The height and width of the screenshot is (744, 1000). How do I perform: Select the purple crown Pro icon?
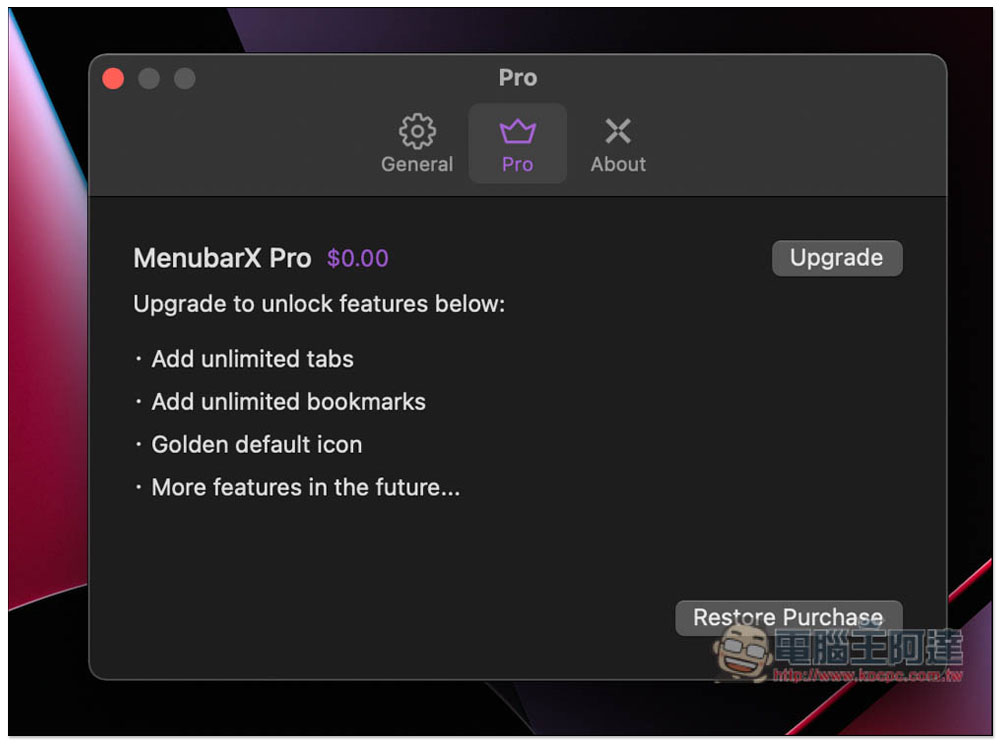pyautogui.click(x=517, y=131)
